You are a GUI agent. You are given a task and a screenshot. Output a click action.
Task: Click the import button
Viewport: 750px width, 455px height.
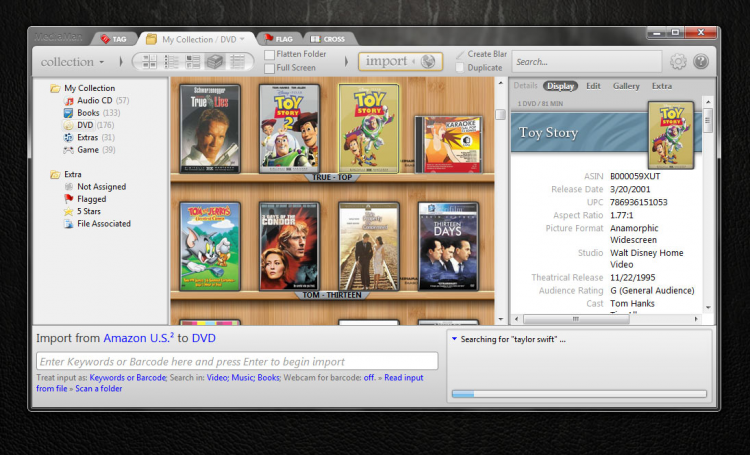(400, 61)
